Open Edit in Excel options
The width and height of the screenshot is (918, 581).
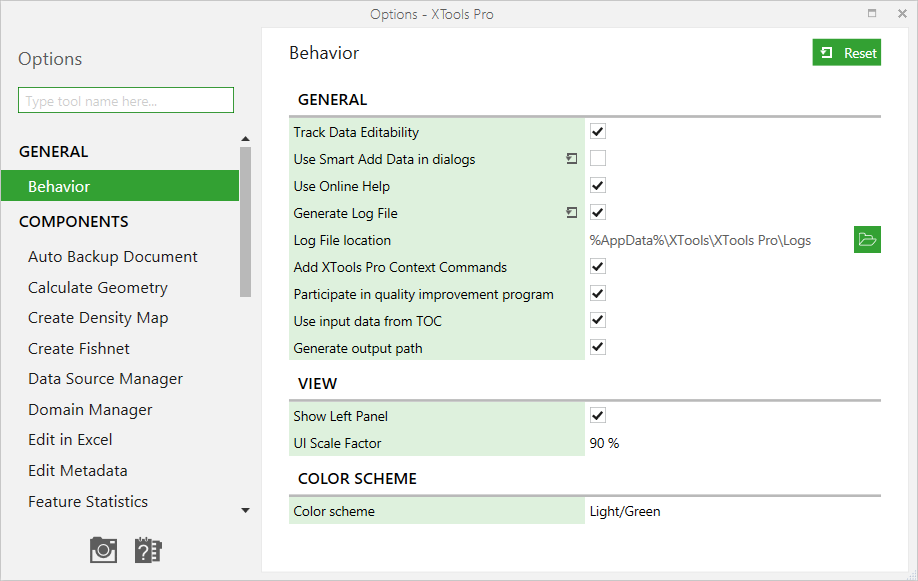tap(70, 440)
